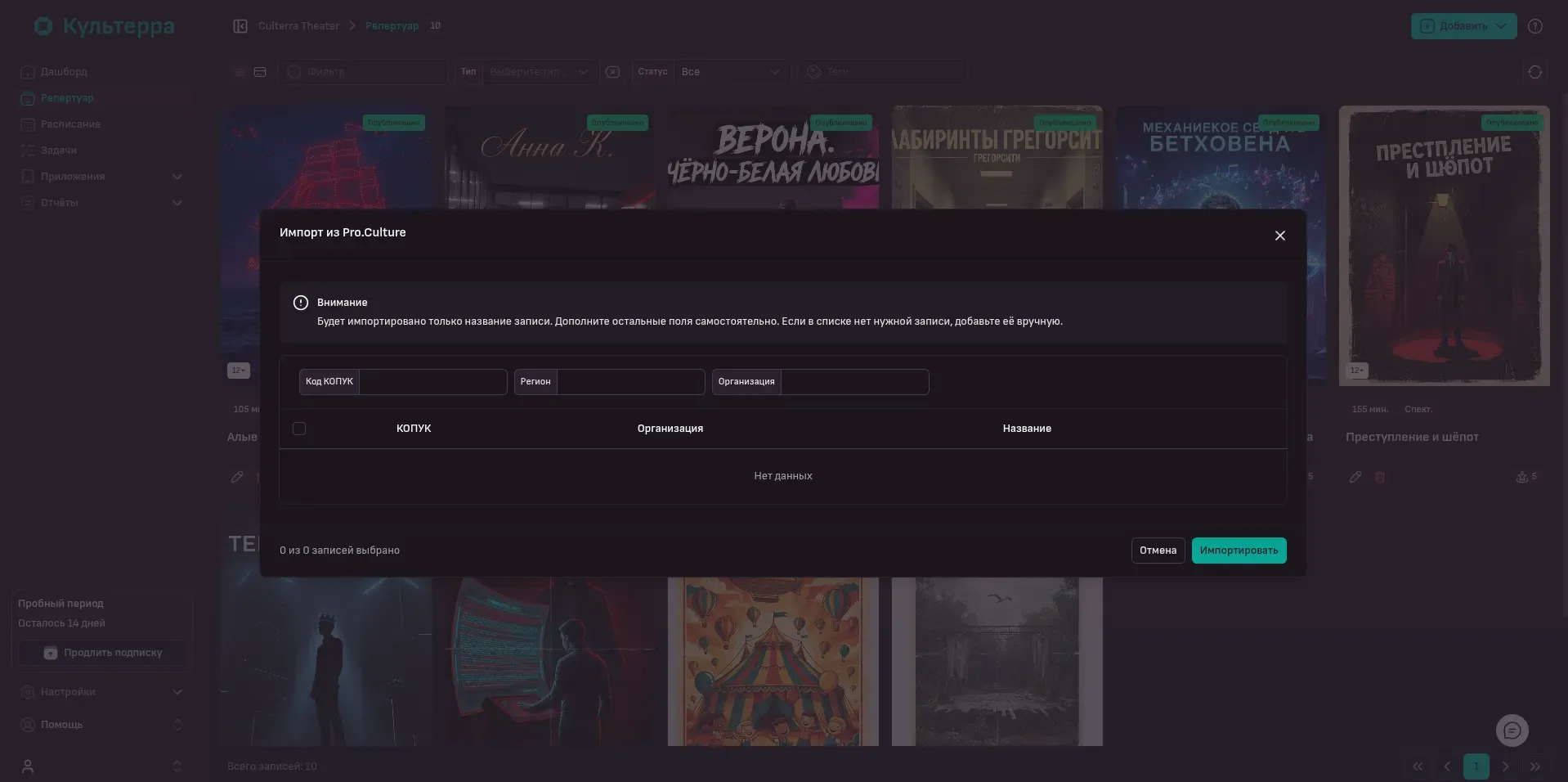The image size is (1568, 782).
Task: Delete the Преступление и шёпот entry with the trash icon
Action: pyautogui.click(x=1380, y=477)
